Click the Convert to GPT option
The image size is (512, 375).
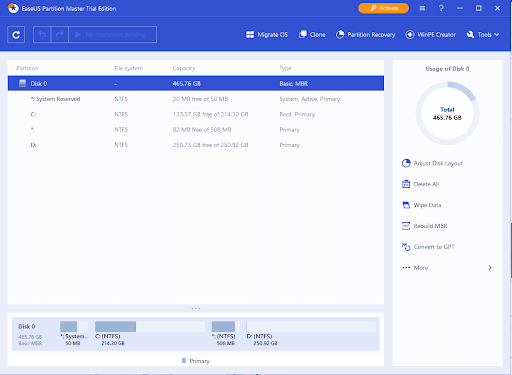tap(428, 247)
